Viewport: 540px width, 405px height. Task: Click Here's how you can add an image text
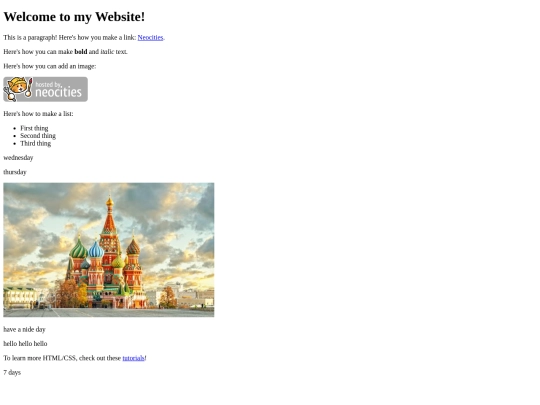tap(50, 66)
